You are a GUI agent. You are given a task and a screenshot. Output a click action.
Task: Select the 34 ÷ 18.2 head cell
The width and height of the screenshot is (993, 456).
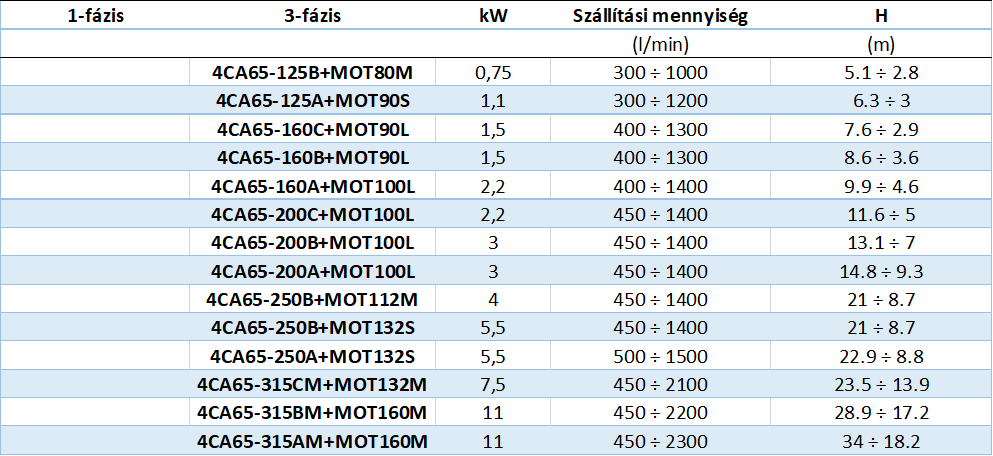point(881,441)
